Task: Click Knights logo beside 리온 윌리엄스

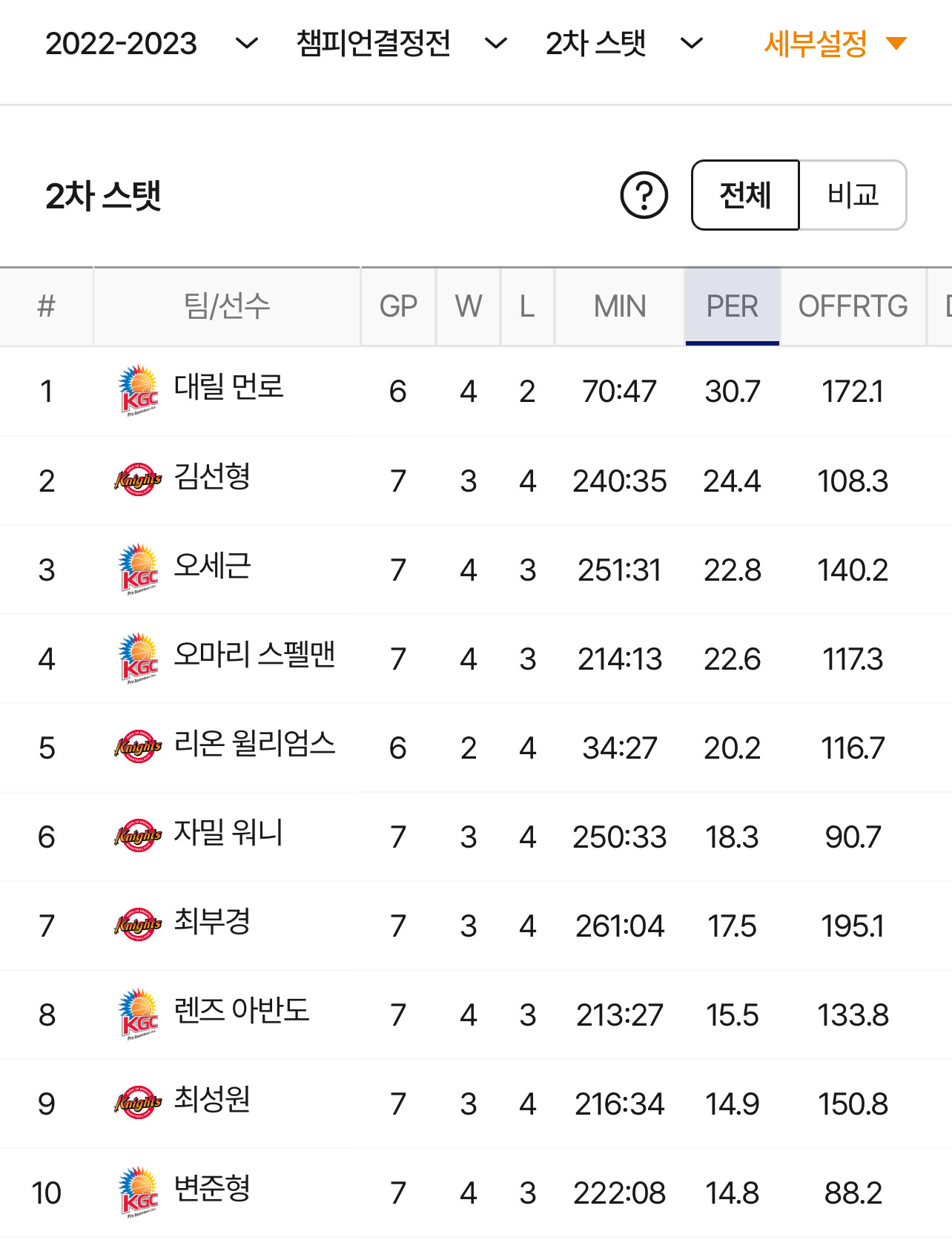Action: (138, 747)
